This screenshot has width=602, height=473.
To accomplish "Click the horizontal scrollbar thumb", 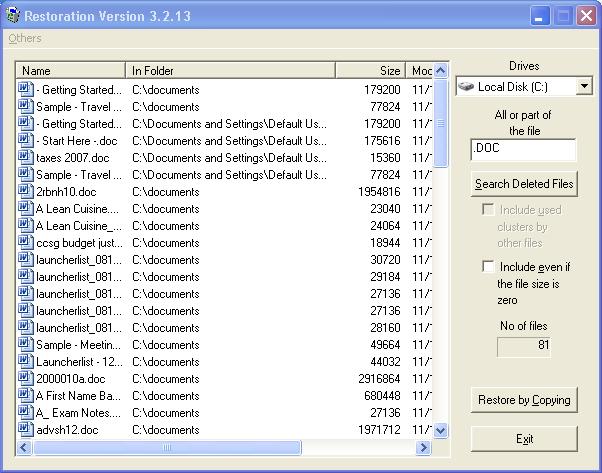I will coord(167,447).
